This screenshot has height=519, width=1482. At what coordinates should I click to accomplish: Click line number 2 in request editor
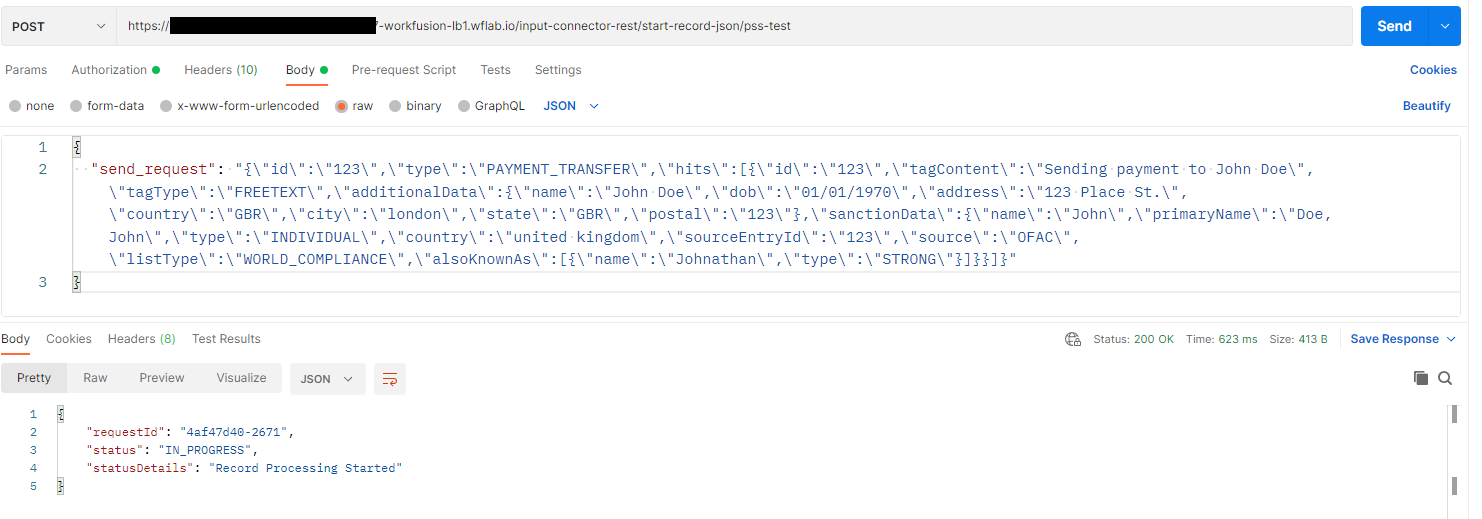coord(42,170)
